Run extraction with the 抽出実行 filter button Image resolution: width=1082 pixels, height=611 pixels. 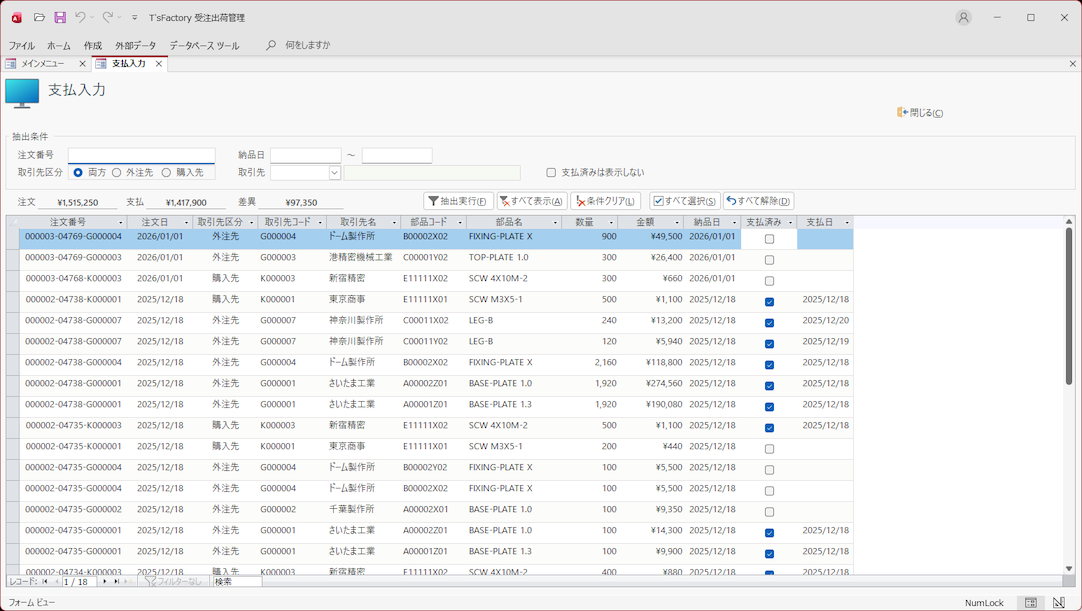click(x=458, y=201)
